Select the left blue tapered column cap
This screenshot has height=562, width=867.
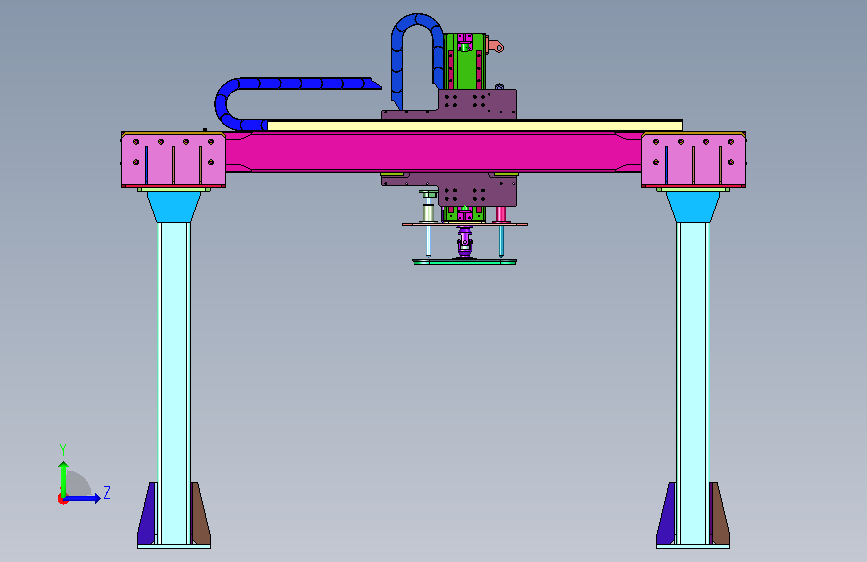tap(174, 207)
